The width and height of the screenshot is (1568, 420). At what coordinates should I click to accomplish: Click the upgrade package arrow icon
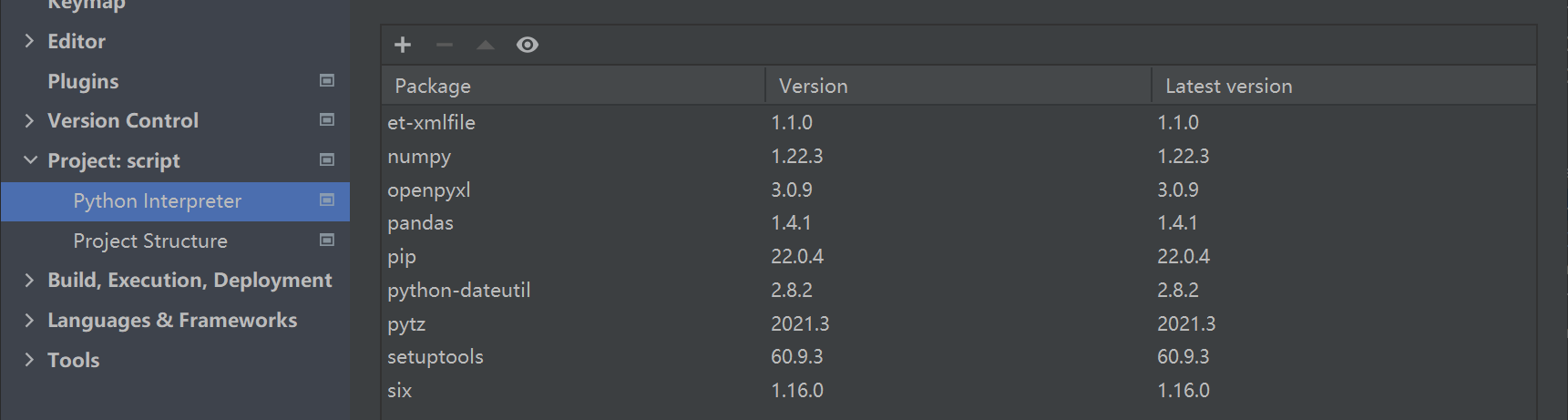click(x=486, y=45)
